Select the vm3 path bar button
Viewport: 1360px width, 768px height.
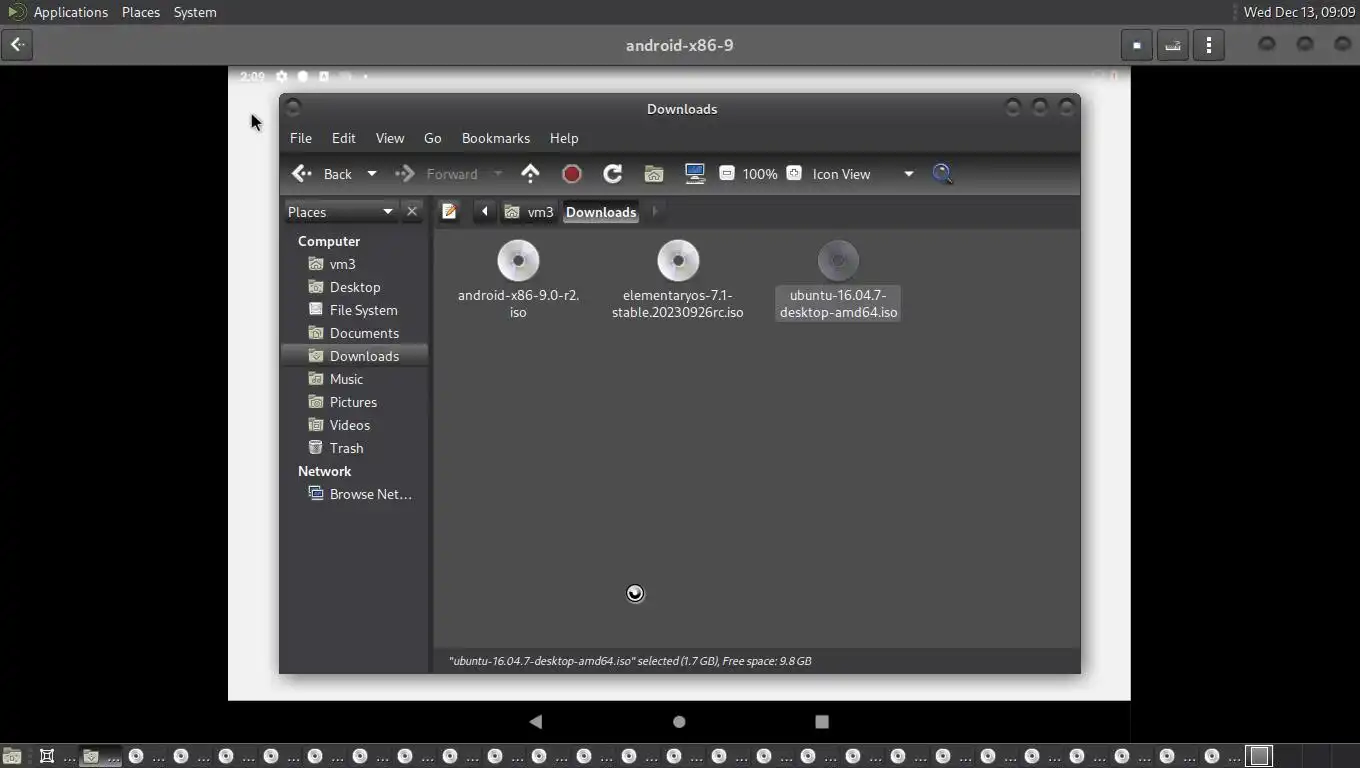(529, 212)
